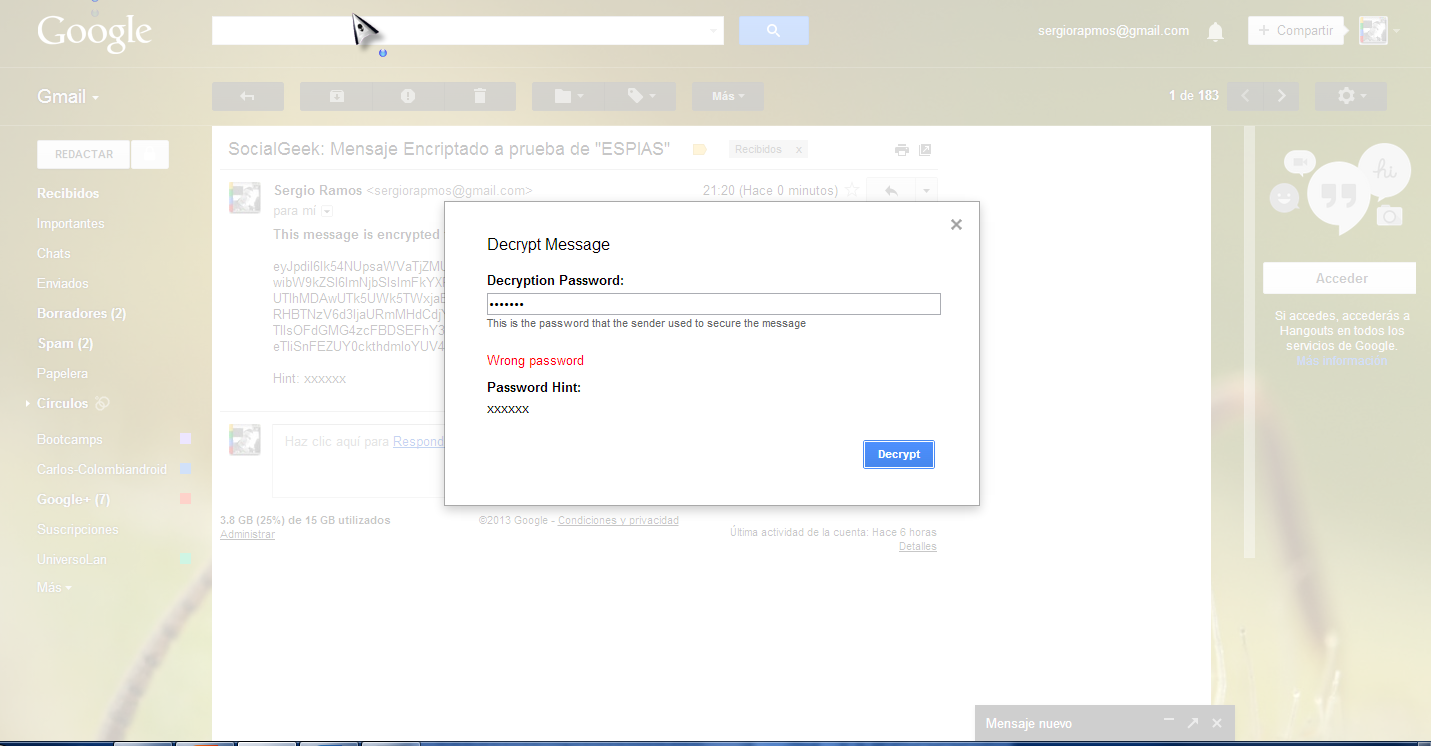Click the trash delete icon
1431x746 pixels.
(480, 96)
